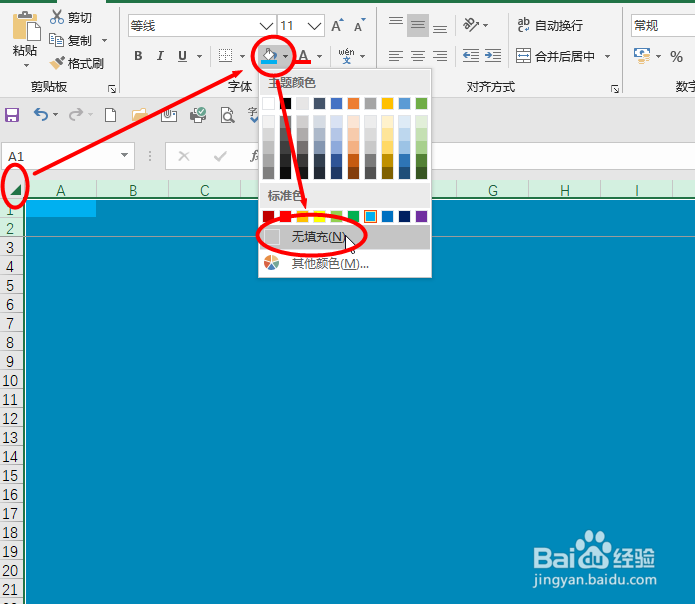Open the underline style dropdown arrow
The height and width of the screenshot is (604, 695).
point(199,56)
